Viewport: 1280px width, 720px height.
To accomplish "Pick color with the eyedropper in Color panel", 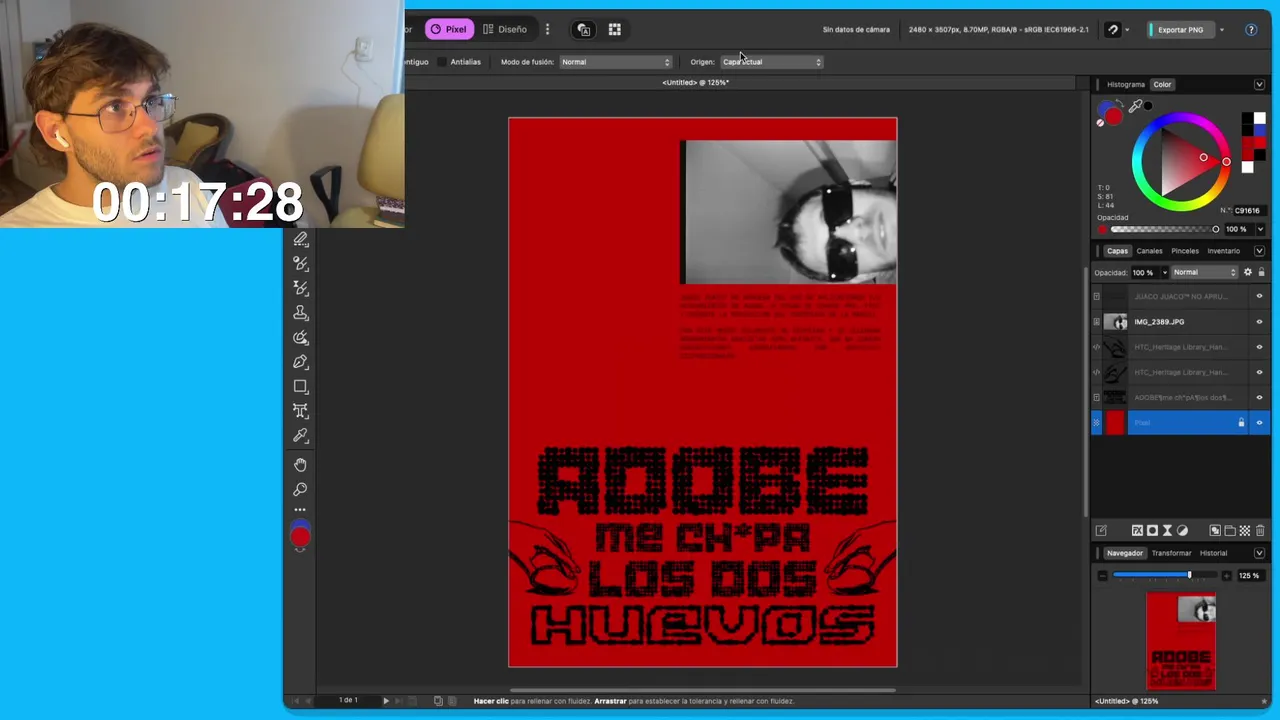I will (1135, 106).
